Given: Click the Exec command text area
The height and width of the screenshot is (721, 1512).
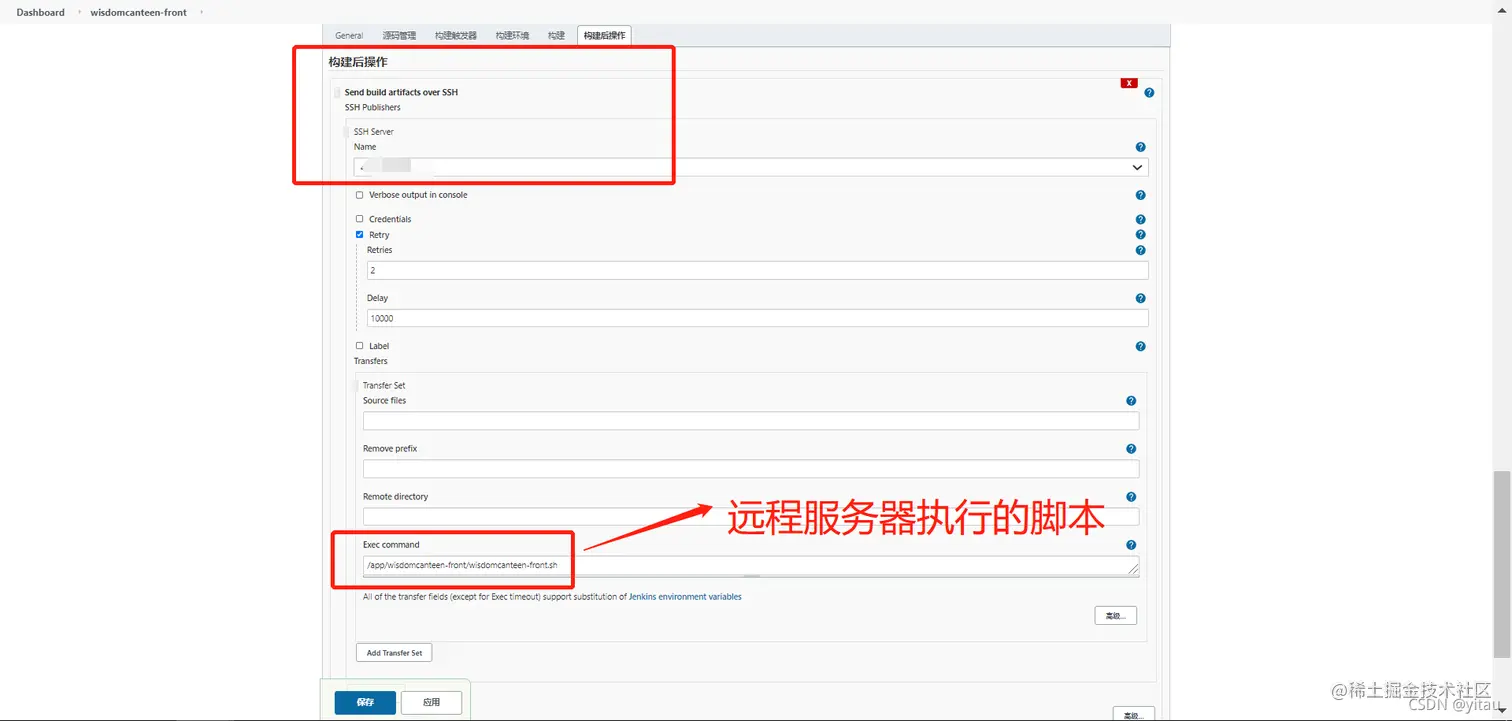Looking at the screenshot, I should point(751,566).
